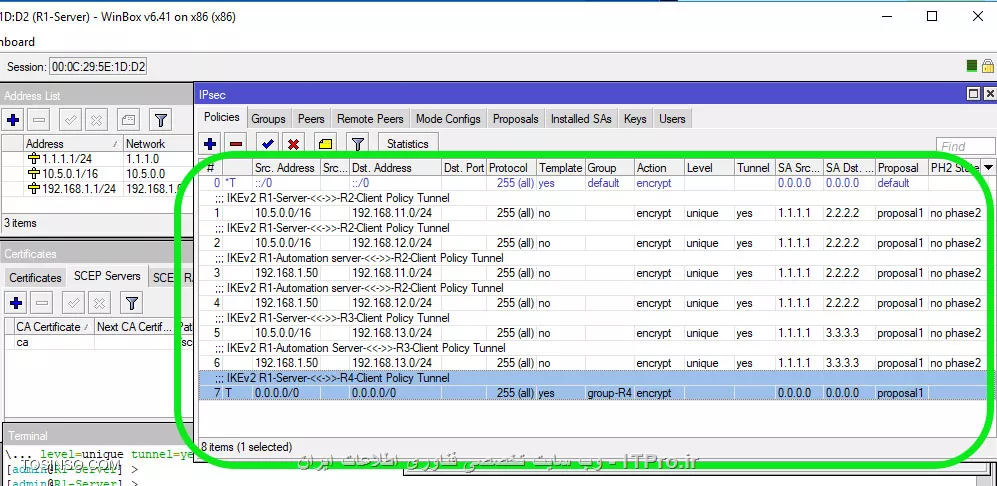This screenshot has width=997, height=486.
Task: Open the Installed SAs tab
Action: [x=581, y=119]
